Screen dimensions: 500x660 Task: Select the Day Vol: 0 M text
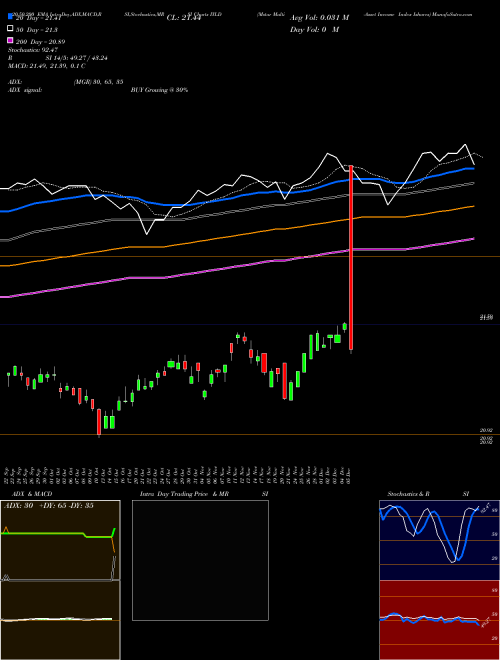click(314, 29)
